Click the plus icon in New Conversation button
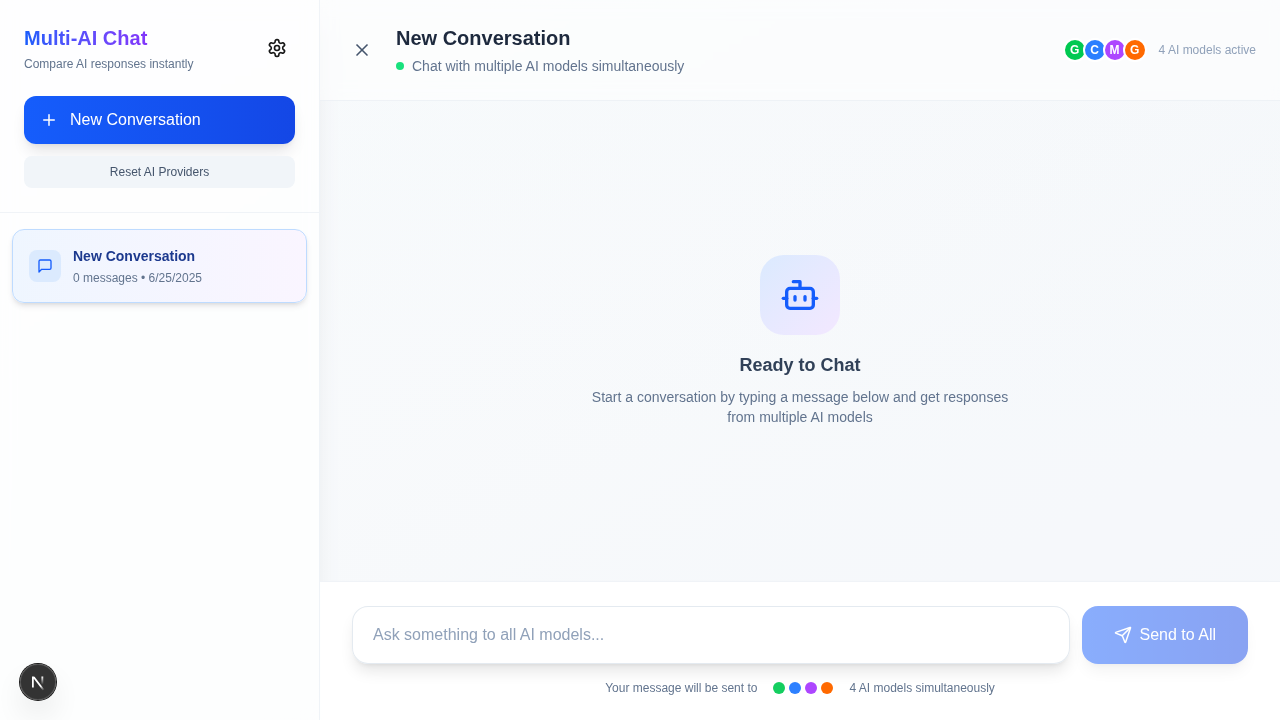This screenshot has width=1280, height=720. click(49, 120)
